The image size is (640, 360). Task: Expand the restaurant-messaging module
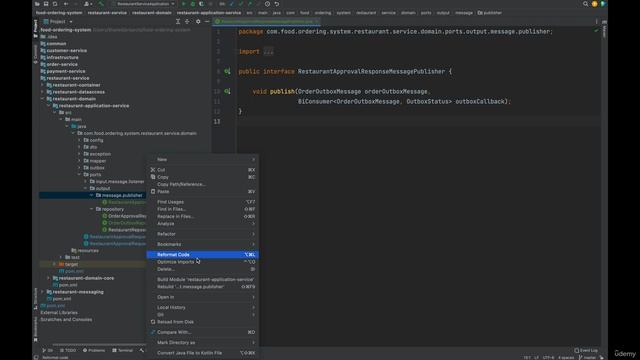pos(42,292)
